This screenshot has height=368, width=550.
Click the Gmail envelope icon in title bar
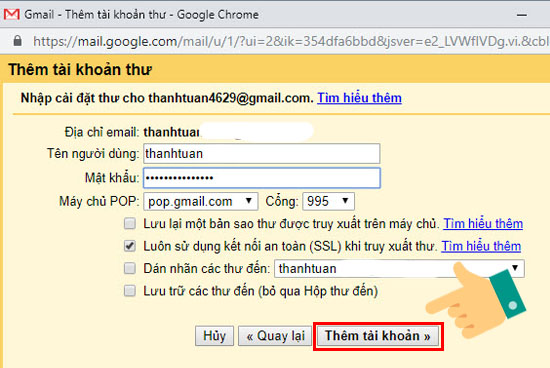pos(11,15)
